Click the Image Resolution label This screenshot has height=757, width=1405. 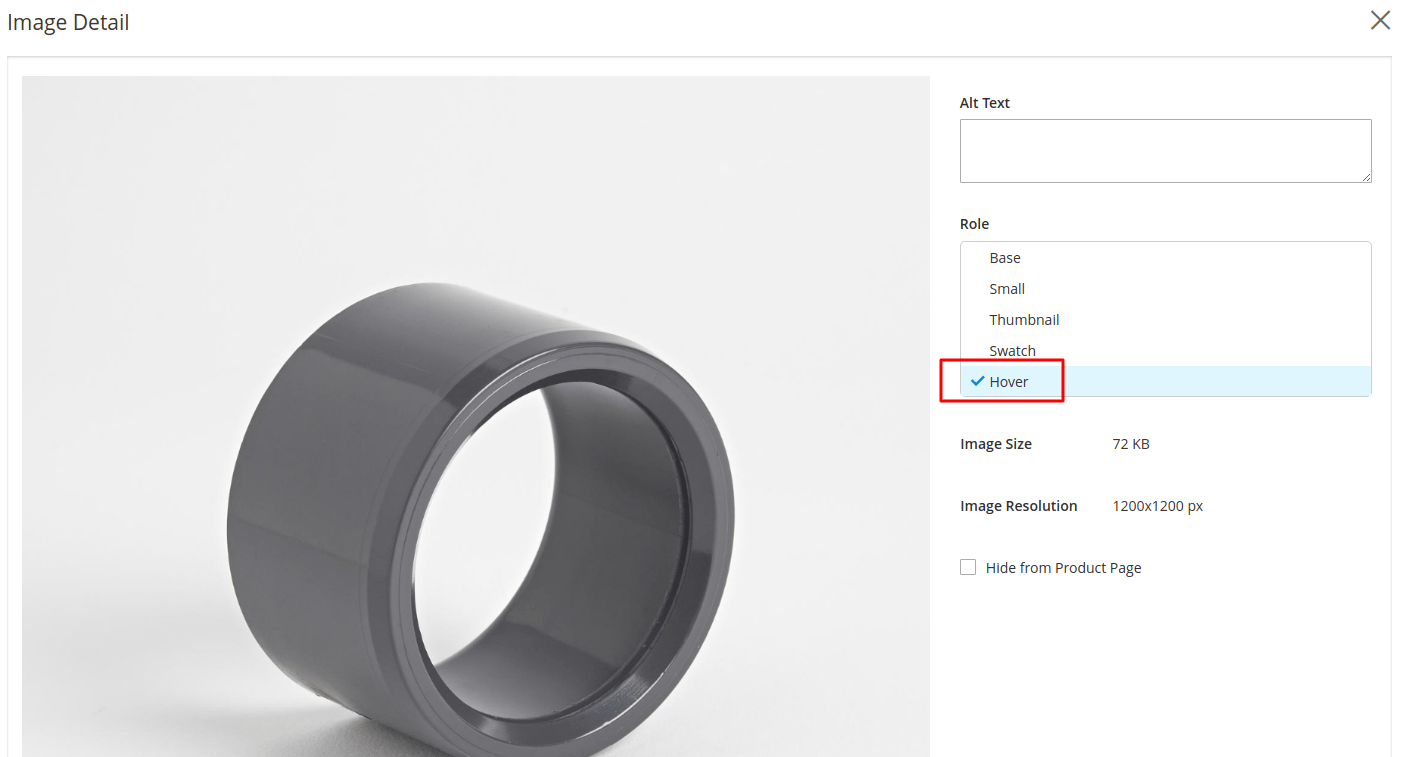1018,506
